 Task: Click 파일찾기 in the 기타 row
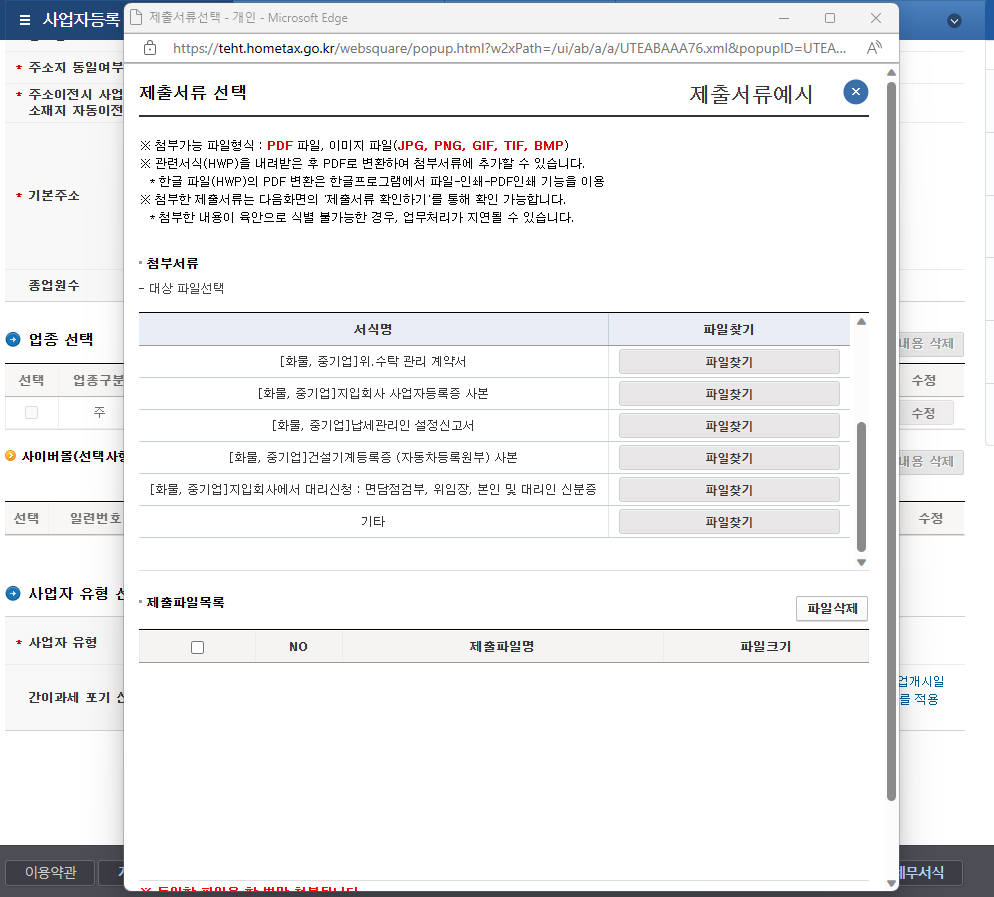(x=729, y=521)
